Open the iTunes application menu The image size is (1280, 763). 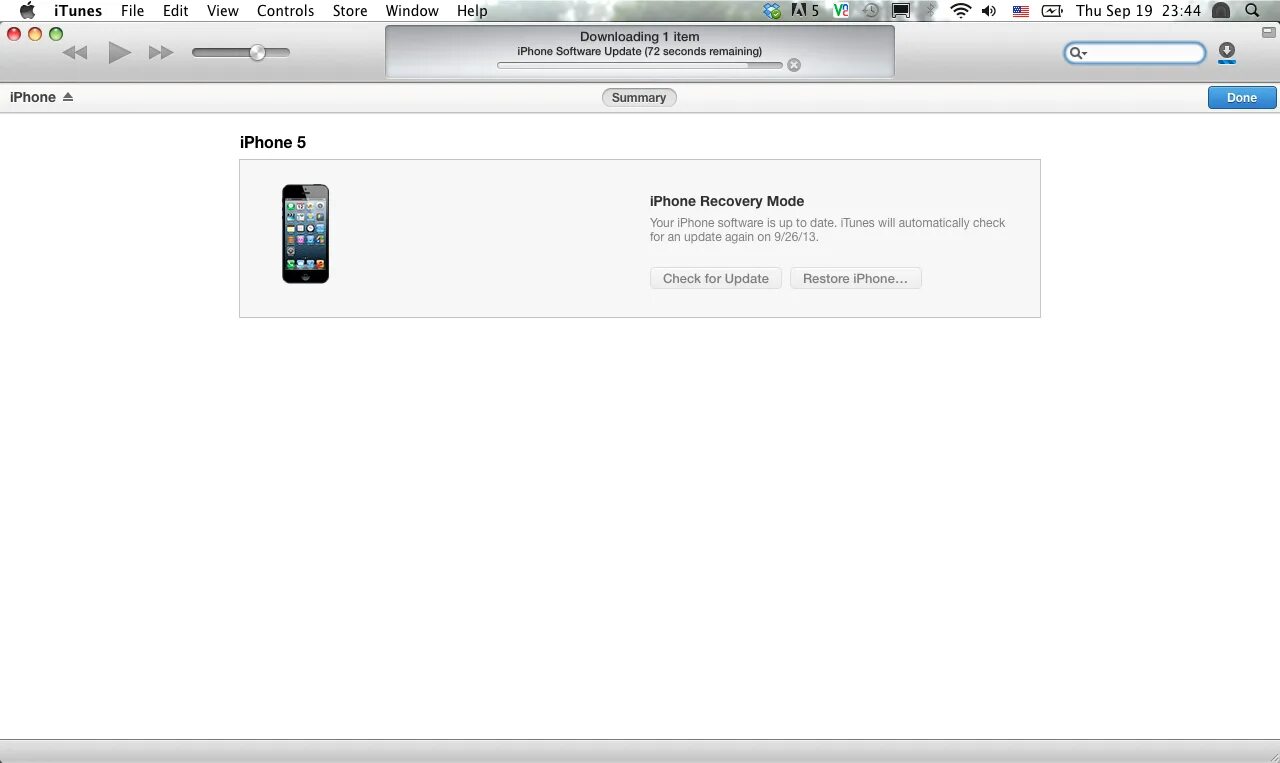tap(78, 10)
